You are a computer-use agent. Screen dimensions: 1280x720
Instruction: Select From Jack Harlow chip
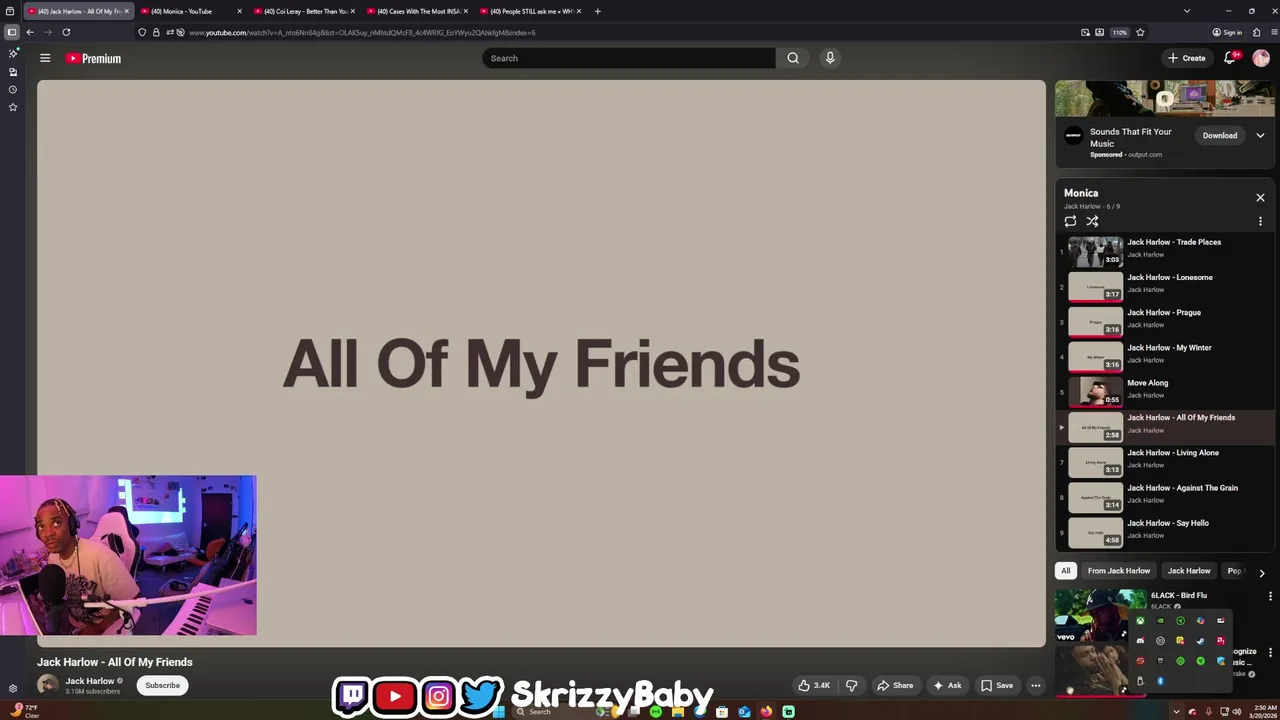point(1119,571)
